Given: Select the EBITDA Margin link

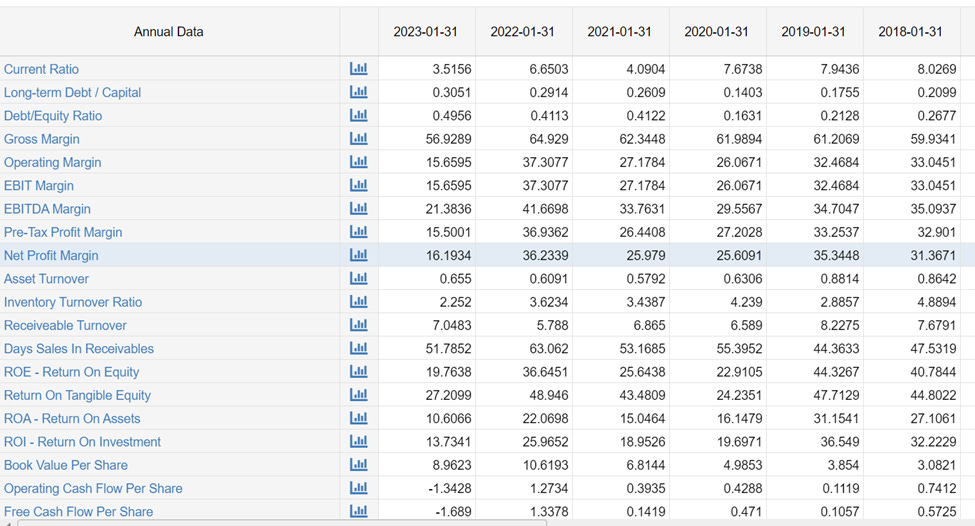Looking at the screenshot, I should coord(47,209).
